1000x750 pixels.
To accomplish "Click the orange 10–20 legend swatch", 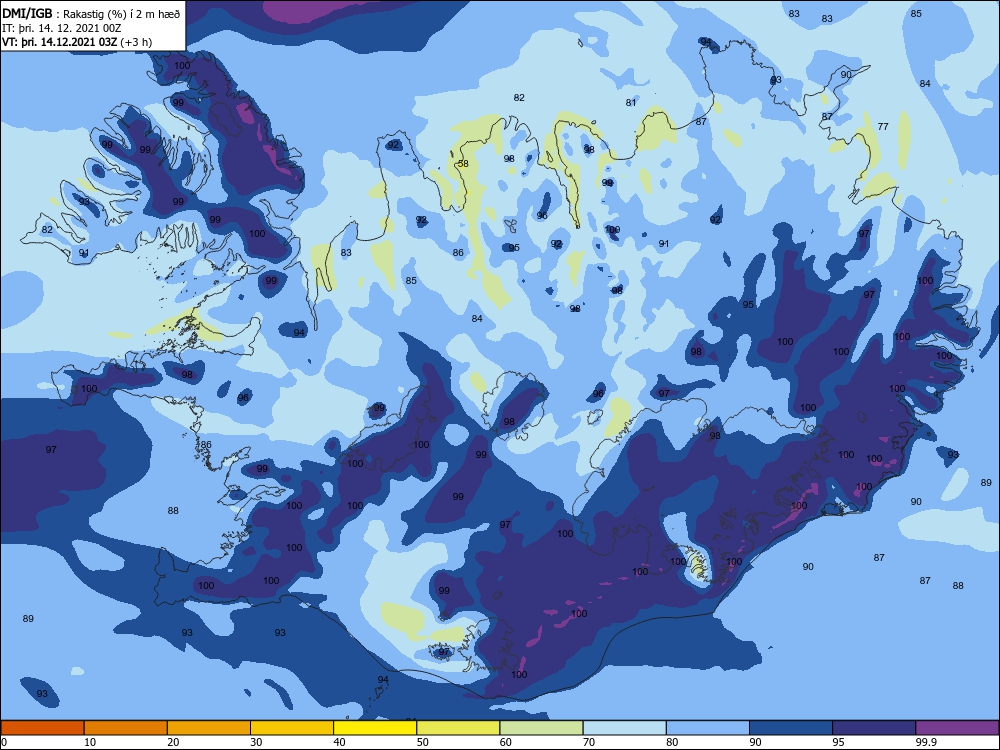I will tap(126, 728).
